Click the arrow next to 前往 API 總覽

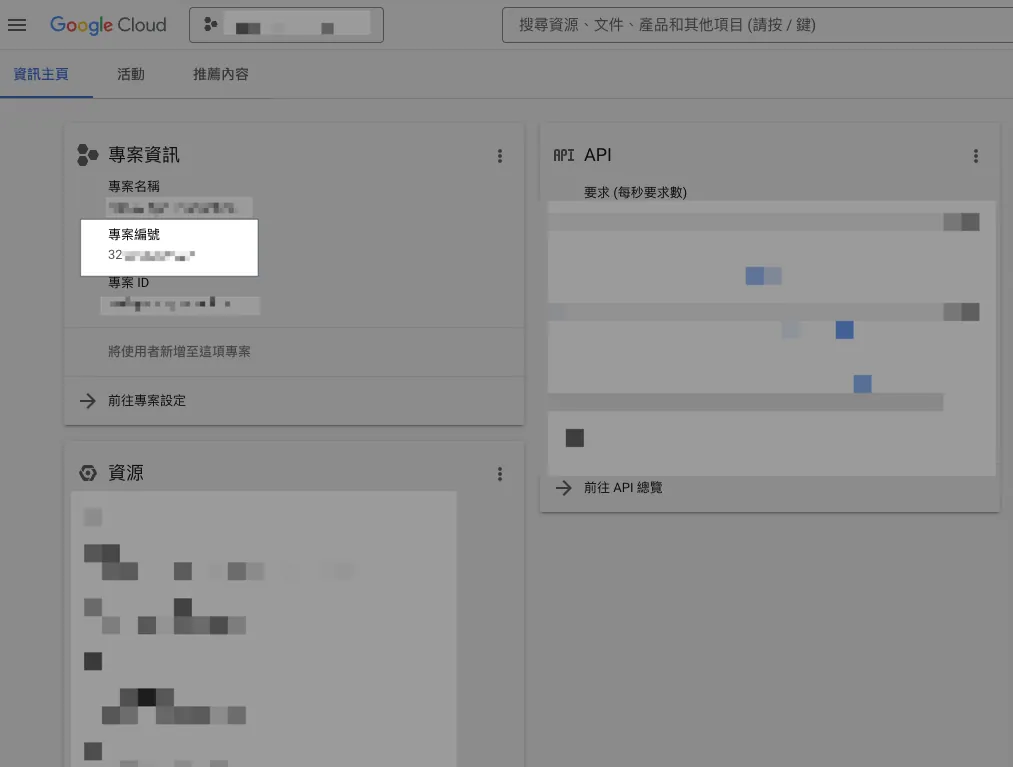pyautogui.click(x=564, y=488)
